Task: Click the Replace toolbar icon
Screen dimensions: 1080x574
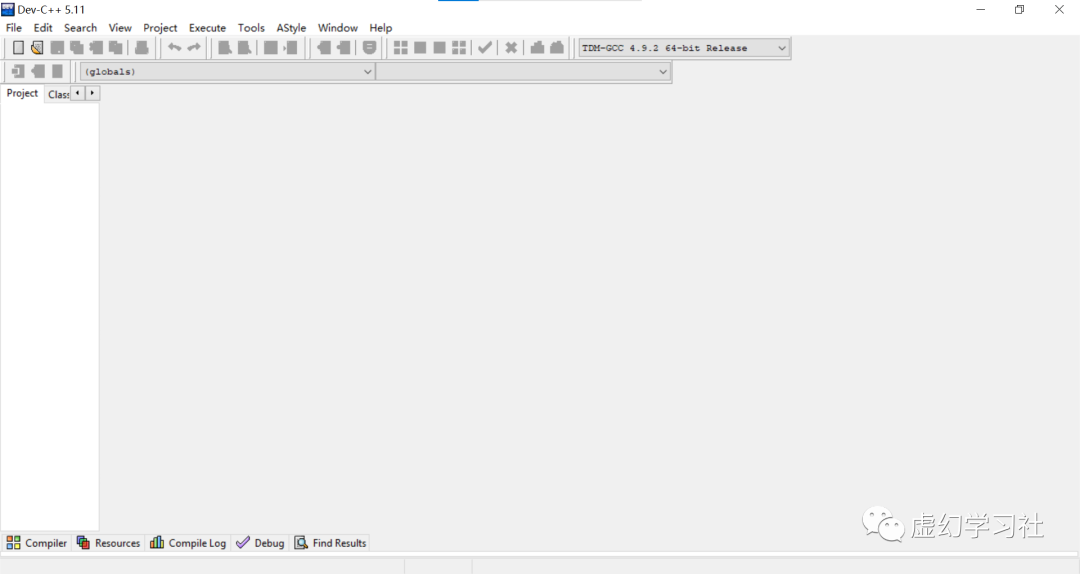Action: pos(244,48)
